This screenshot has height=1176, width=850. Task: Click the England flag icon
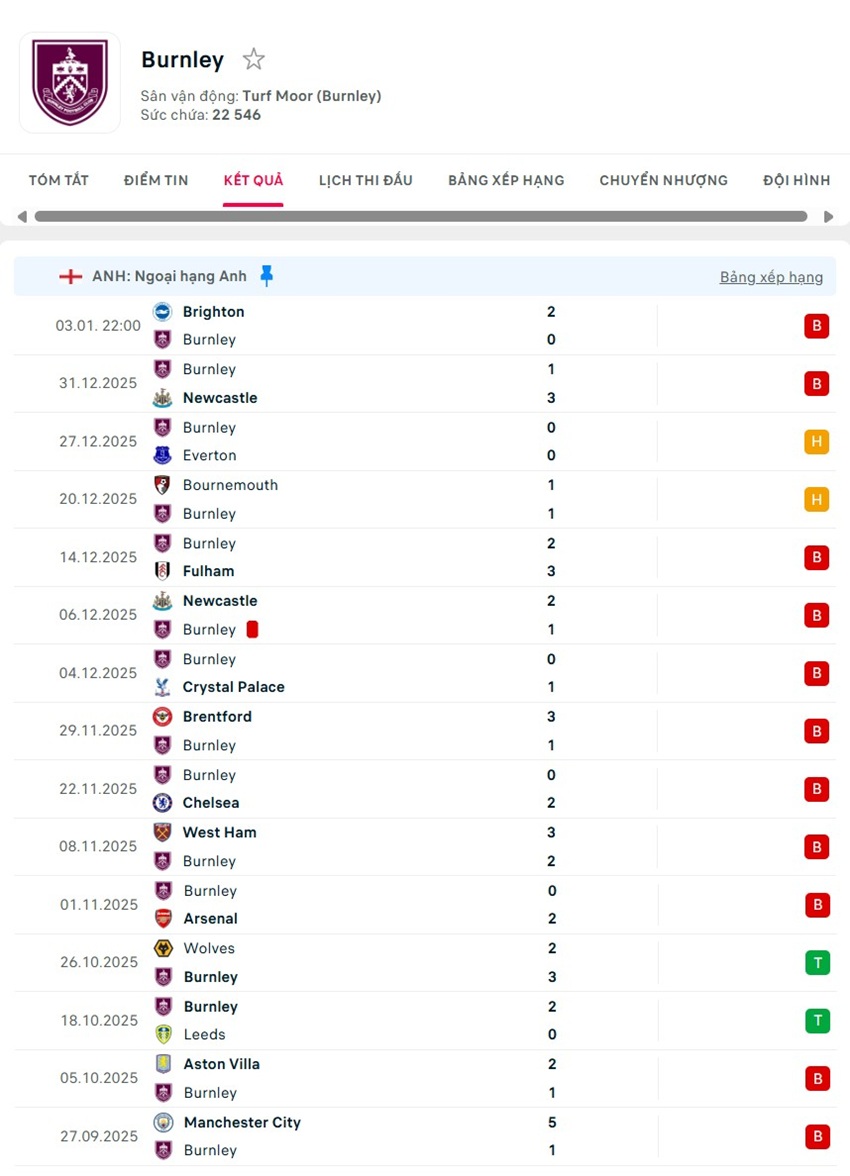point(70,276)
